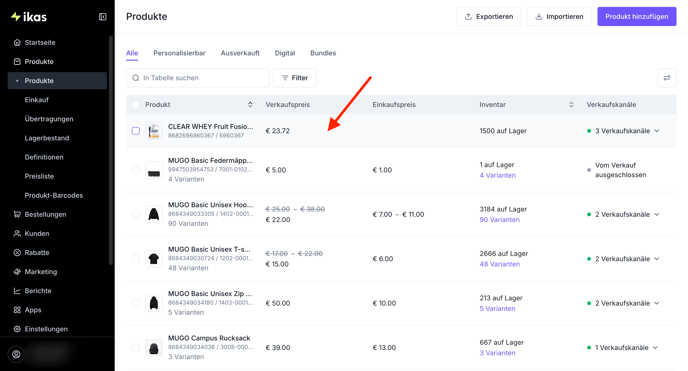
Task: Switch to the Bundles tab
Action: tap(323, 53)
